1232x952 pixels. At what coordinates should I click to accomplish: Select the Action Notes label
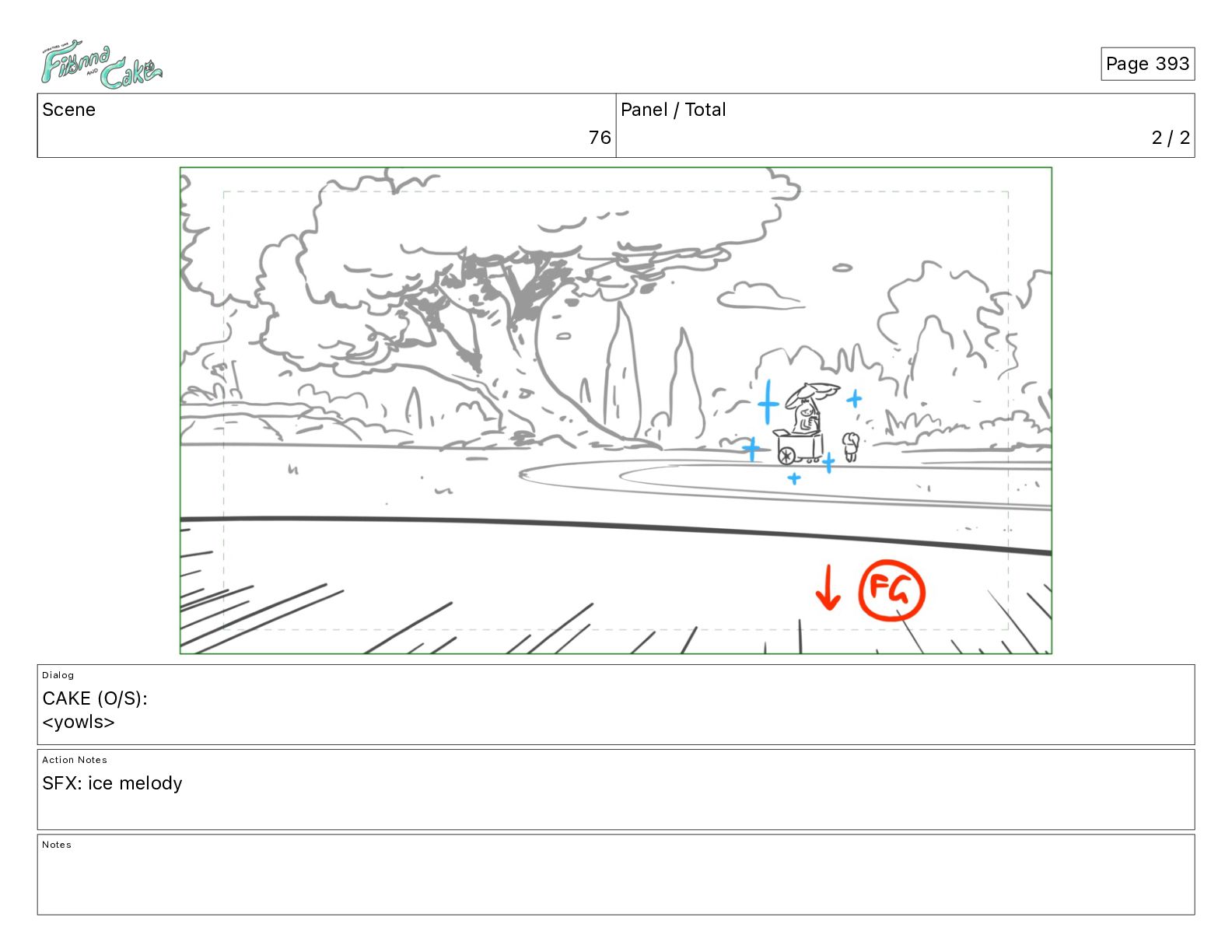coord(75,760)
